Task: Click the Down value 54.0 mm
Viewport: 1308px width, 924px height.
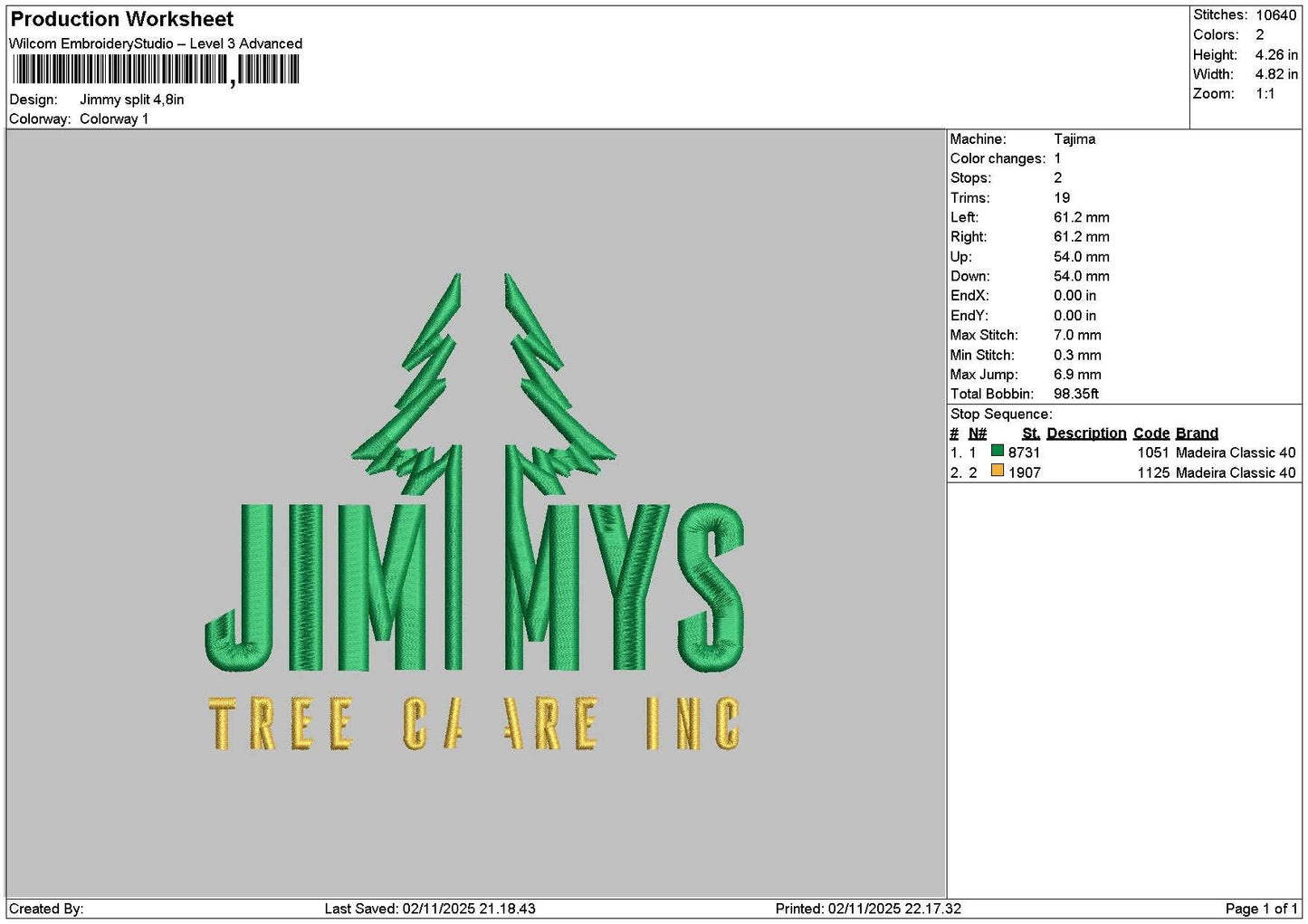Action: (1082, 276)
